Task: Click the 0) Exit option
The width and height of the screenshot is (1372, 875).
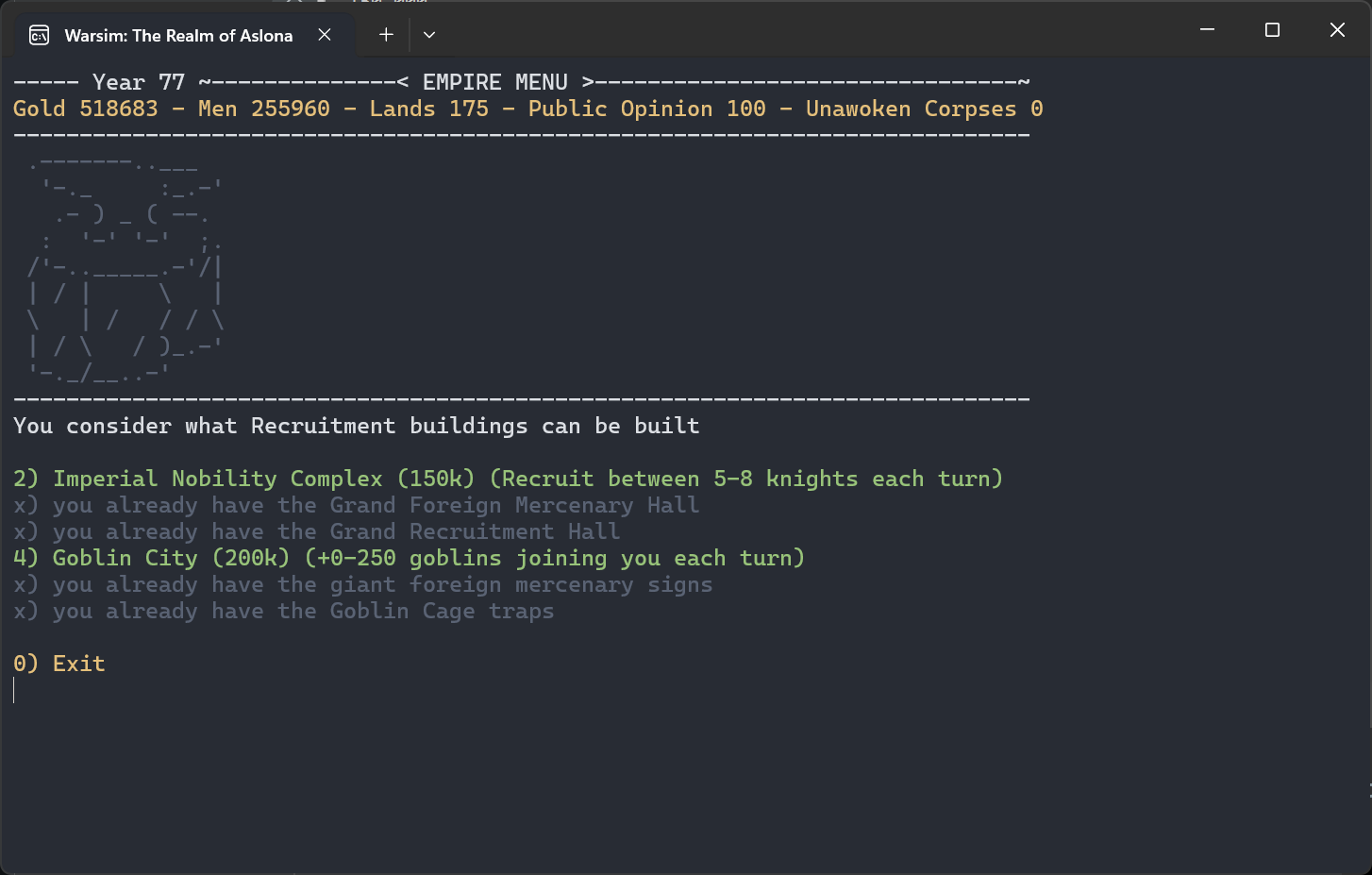Action: coord(59,664)
